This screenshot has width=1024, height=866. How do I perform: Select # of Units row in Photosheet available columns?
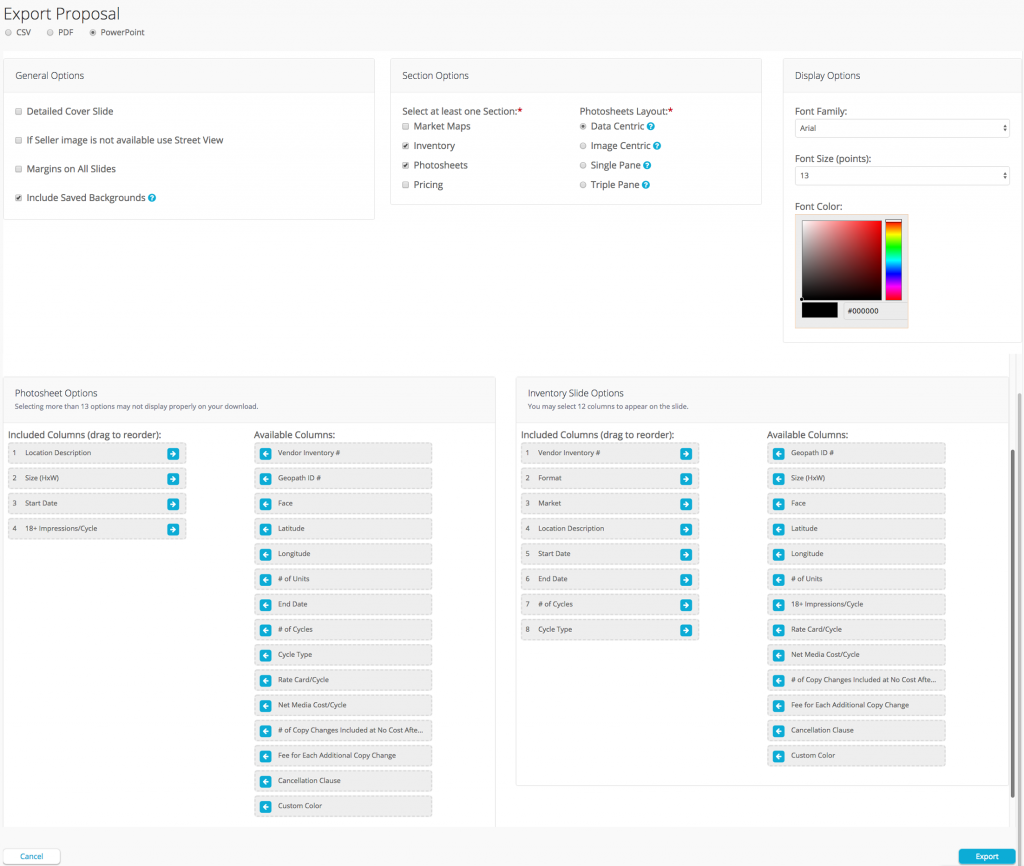click(343, 580)
